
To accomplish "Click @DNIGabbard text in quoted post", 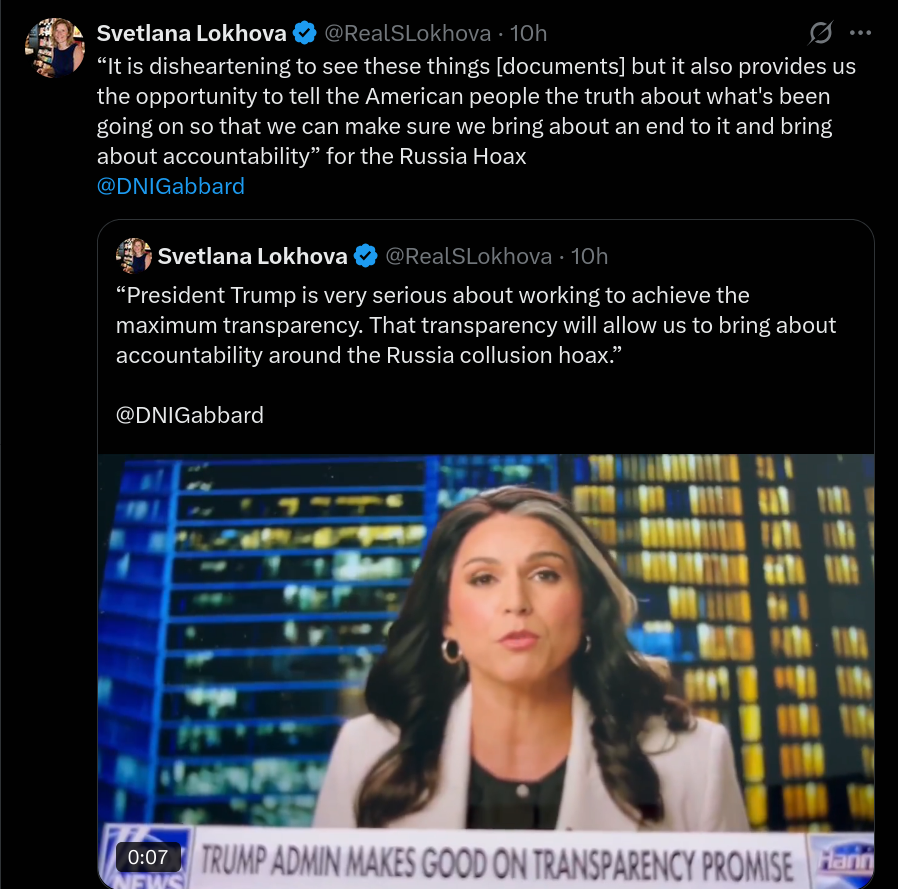I will [190, 415].
